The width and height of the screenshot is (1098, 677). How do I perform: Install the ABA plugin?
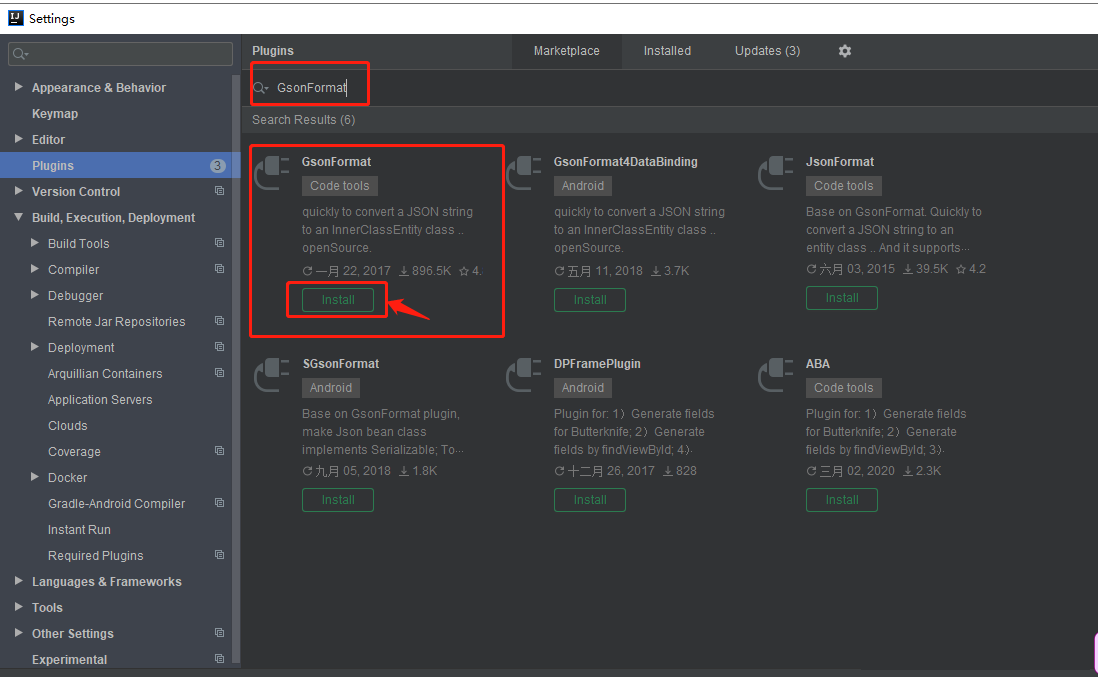[842, 500]
